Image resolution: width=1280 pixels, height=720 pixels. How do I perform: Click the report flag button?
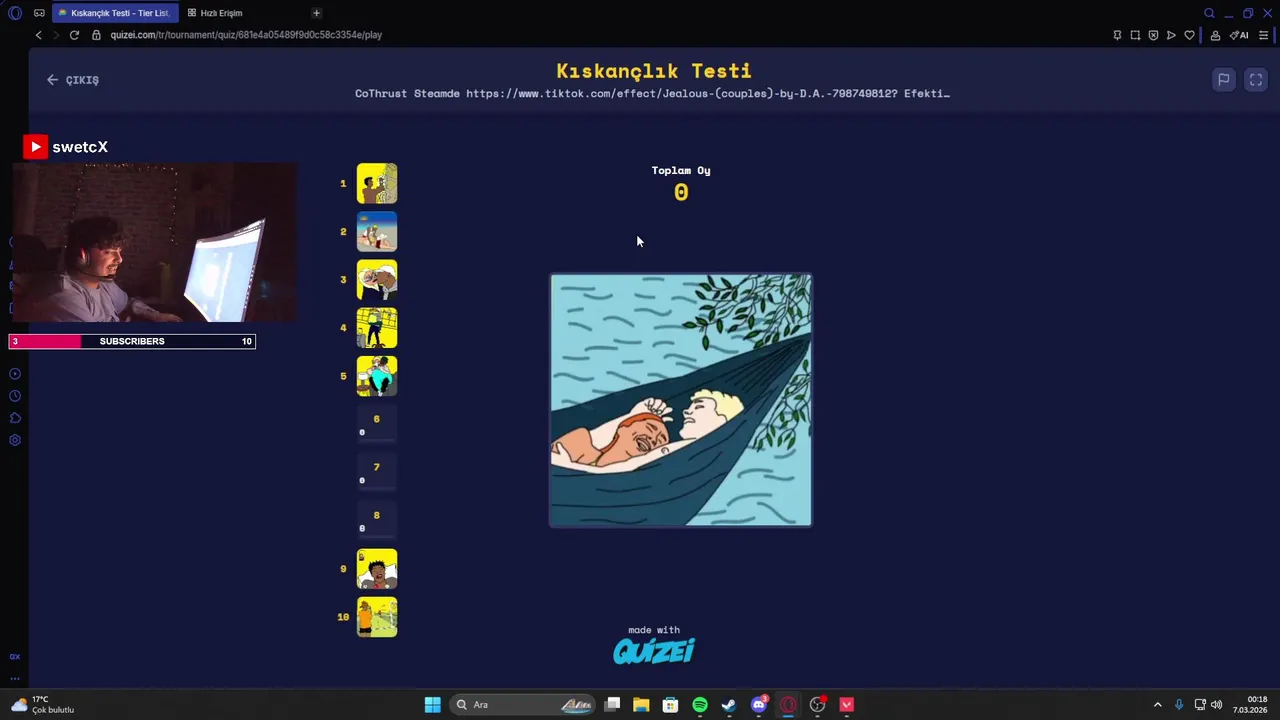click(x=1223, y=80)
